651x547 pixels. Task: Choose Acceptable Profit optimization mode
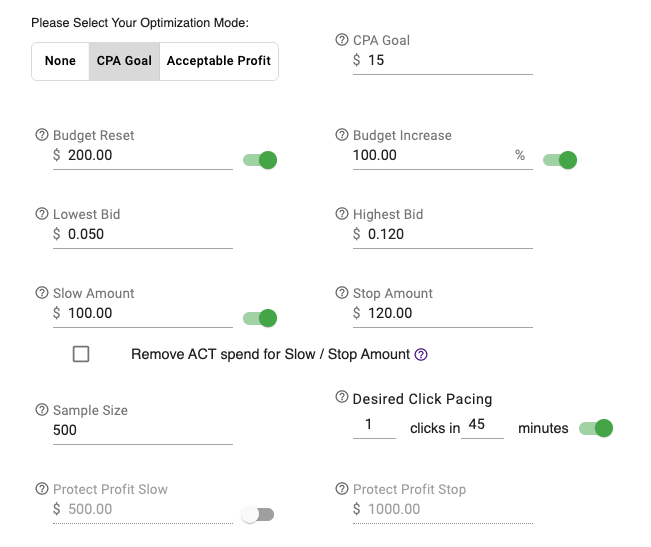click(x=219, y=61)
